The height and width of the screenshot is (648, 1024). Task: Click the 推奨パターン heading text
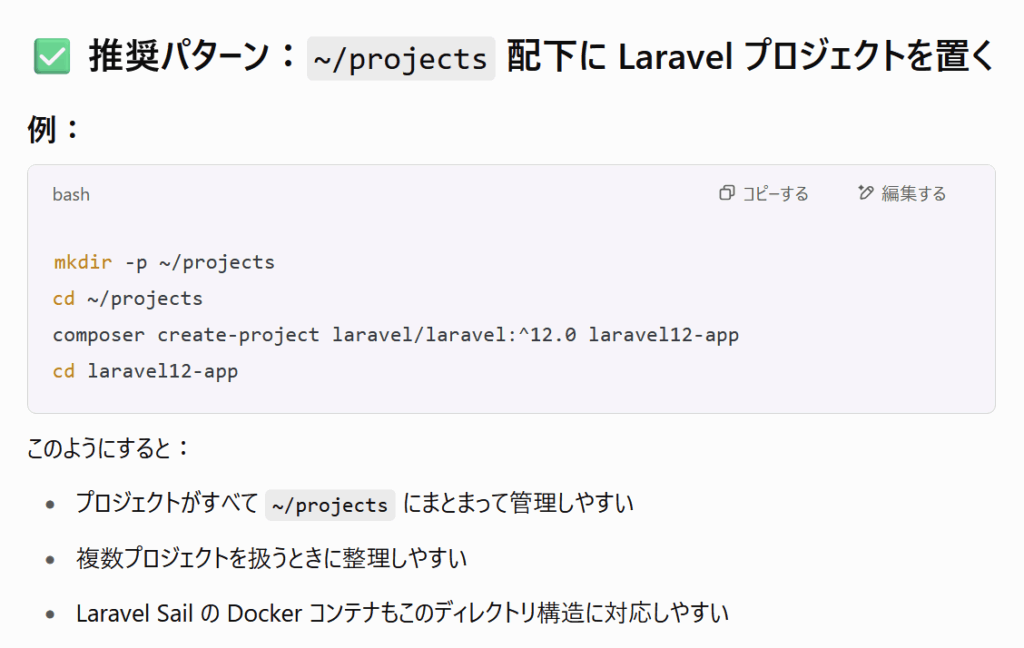tap(179, 56)
